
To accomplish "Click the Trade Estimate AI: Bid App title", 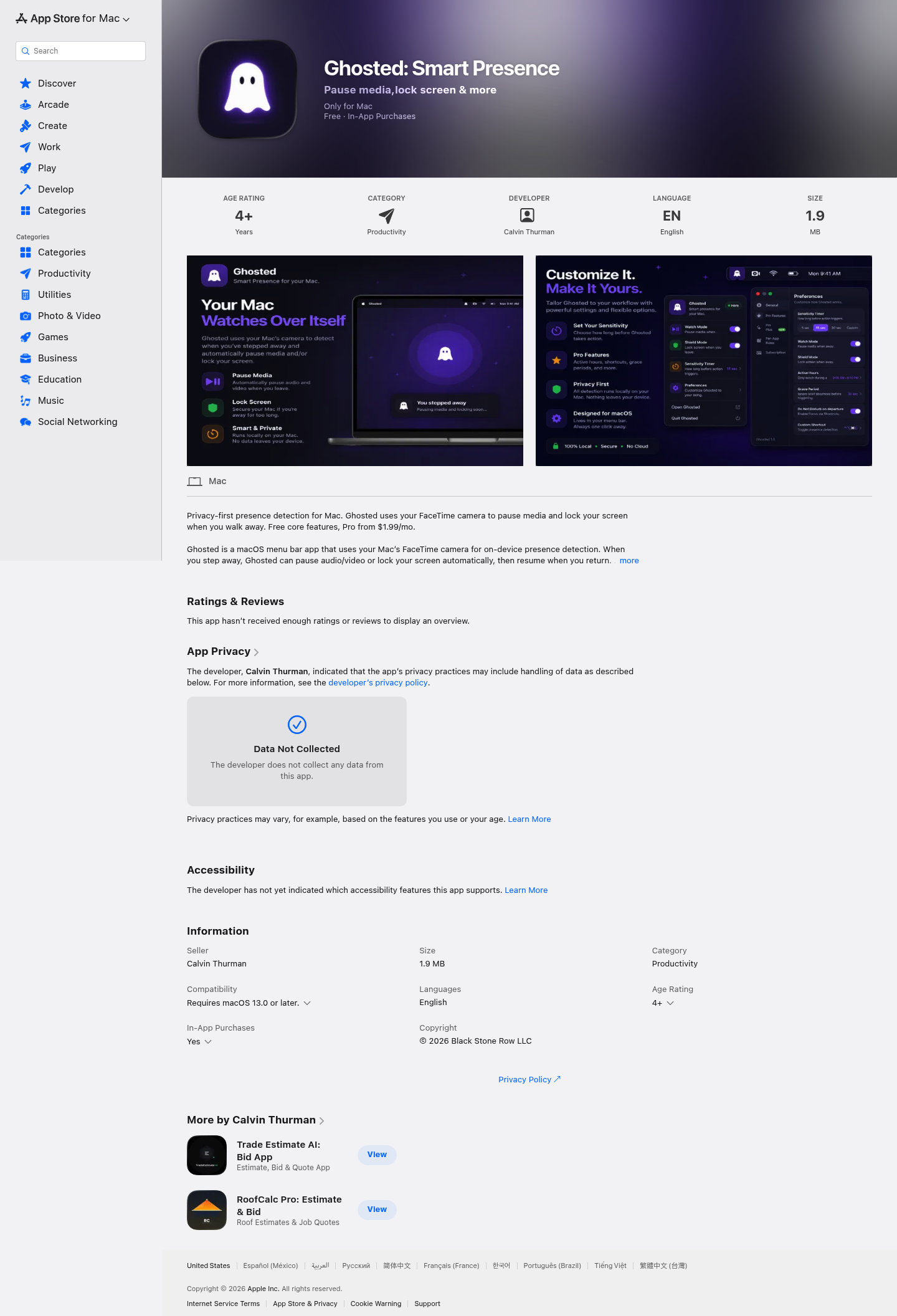I will pyautogui.click(x=278, y=1151).
